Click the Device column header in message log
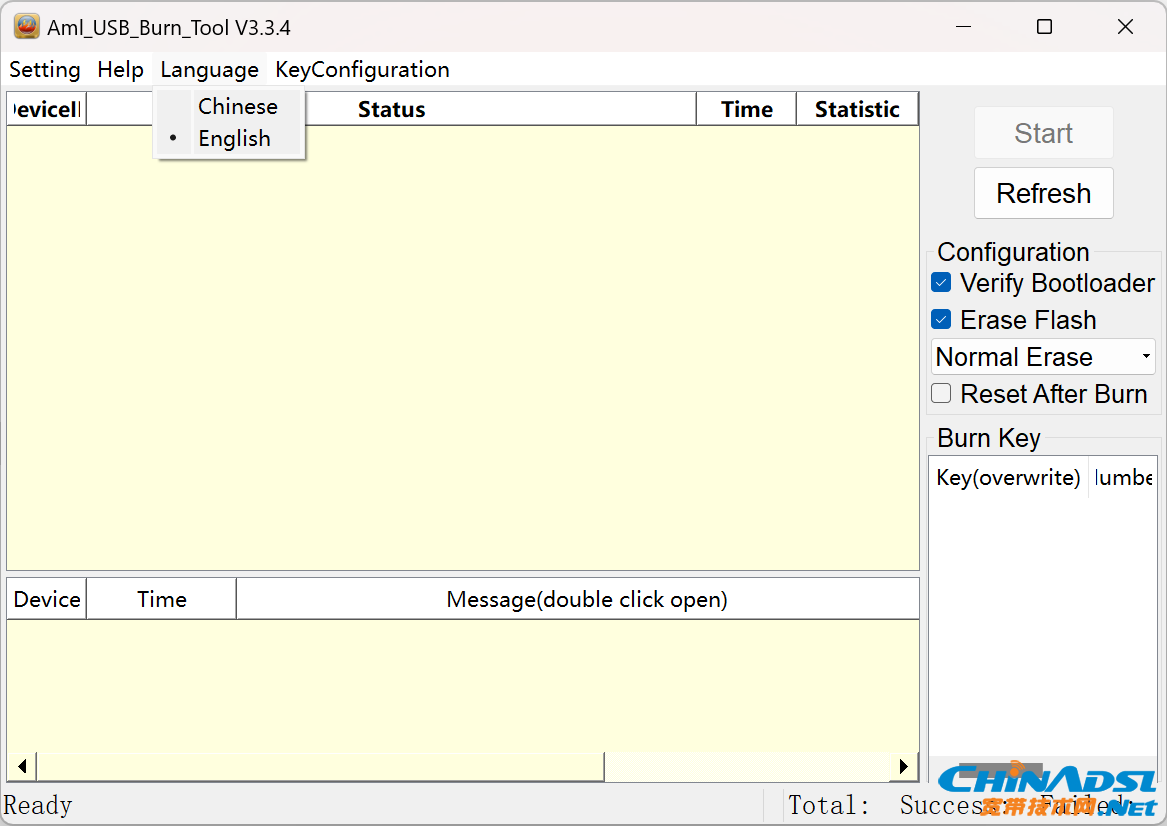The width and height of the screenshot is (1167, 826). tap(47, 599)
